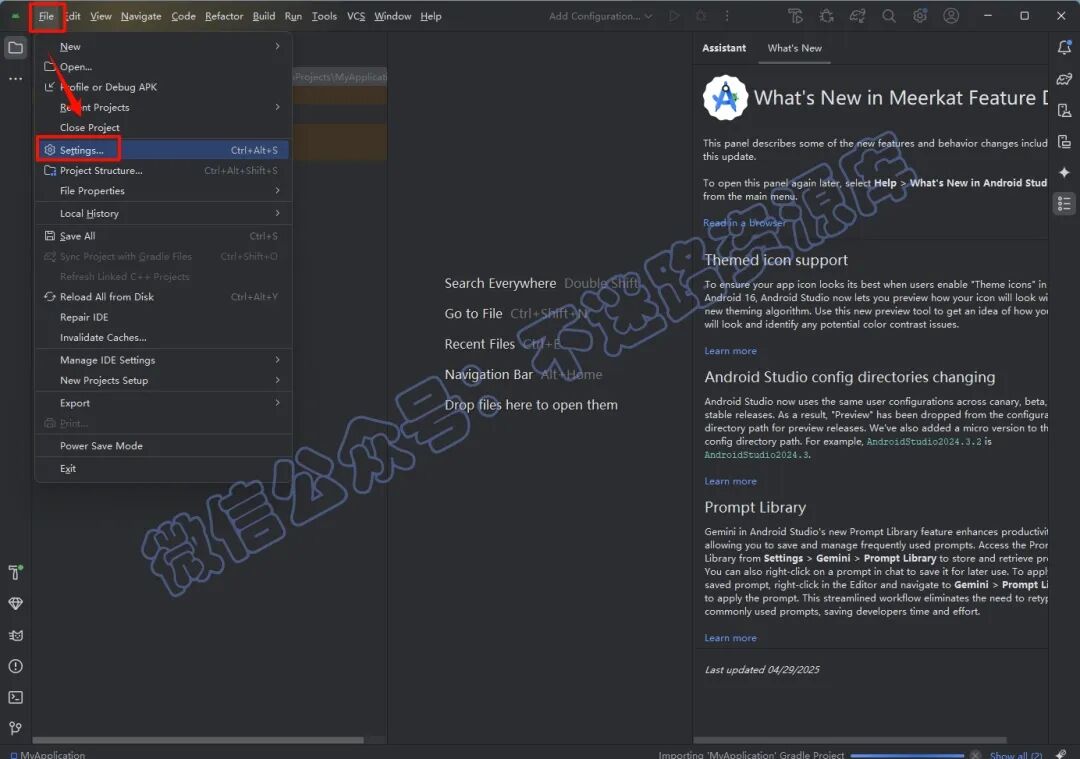This screenshot has height=759, width=1080.
Task: Open Terminal icon in left sidebar
Action: [15, 698]
